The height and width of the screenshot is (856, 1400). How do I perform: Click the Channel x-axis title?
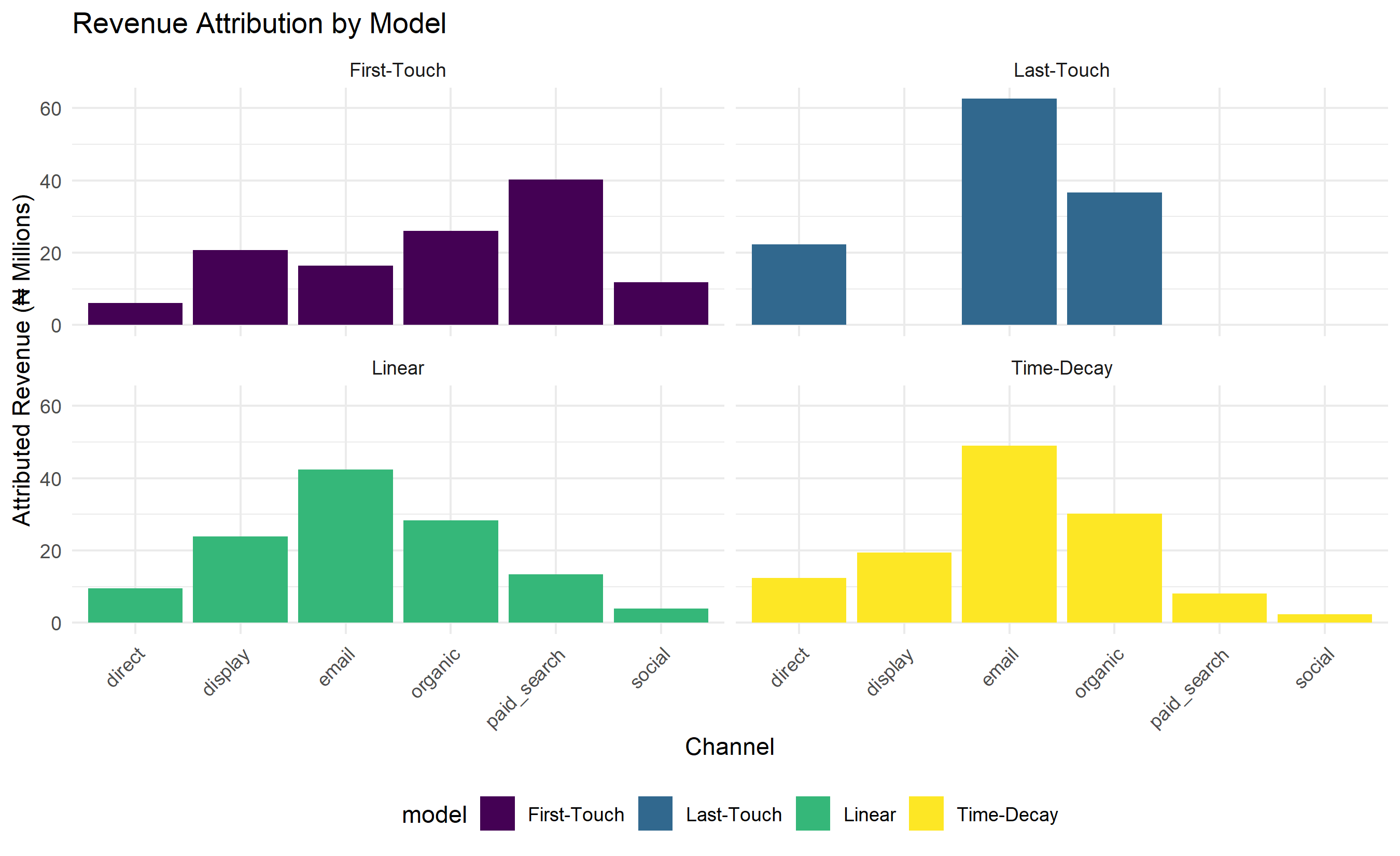(730, 747)
